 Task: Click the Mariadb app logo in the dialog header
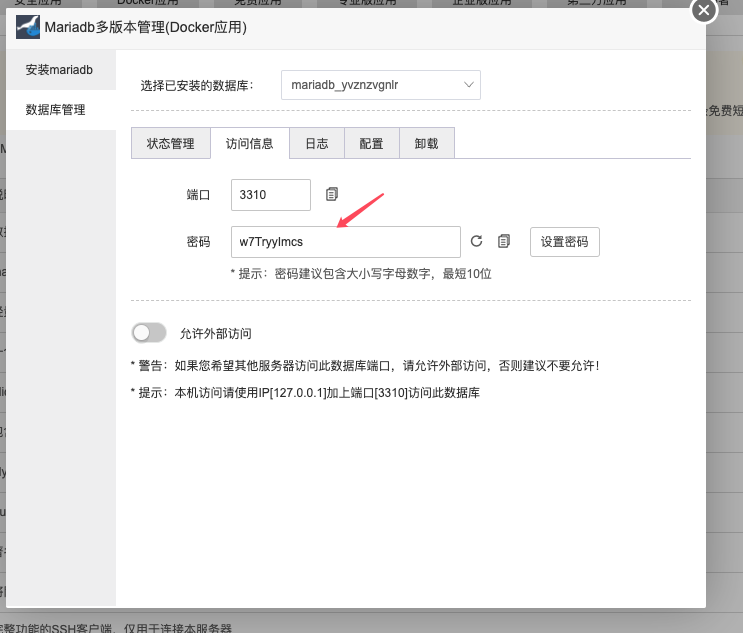click(x=28, y=27)
